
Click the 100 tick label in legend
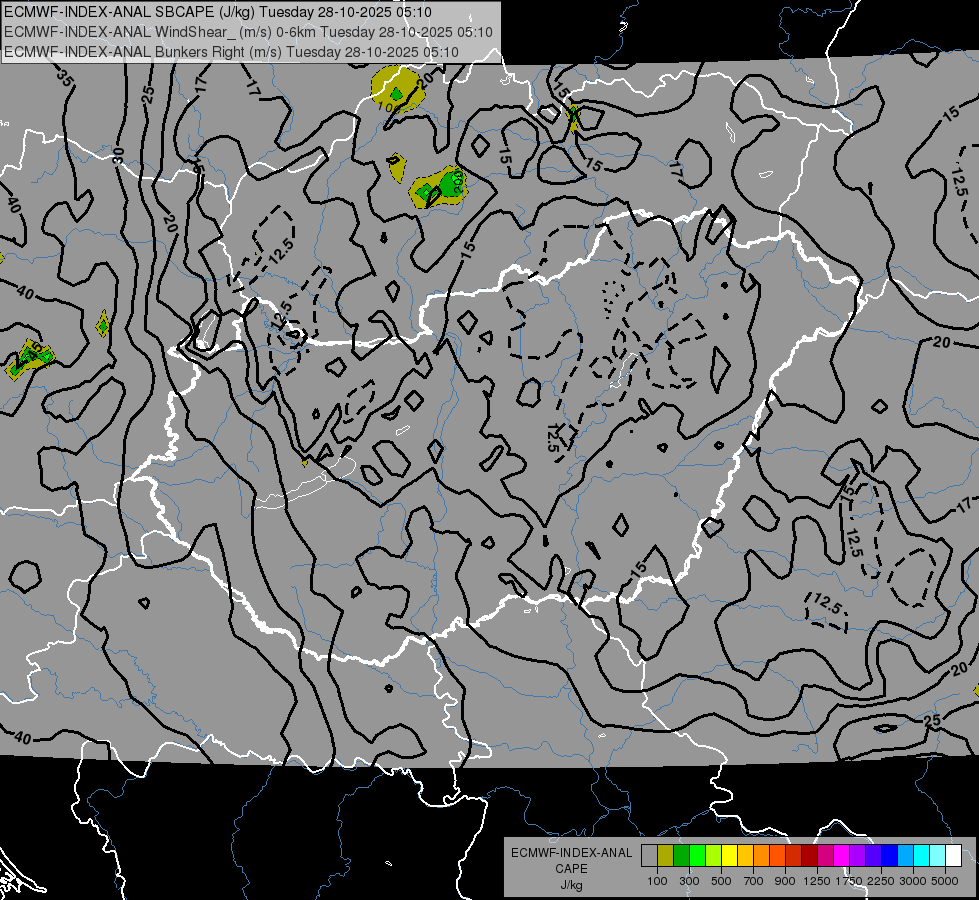point(657,881)
